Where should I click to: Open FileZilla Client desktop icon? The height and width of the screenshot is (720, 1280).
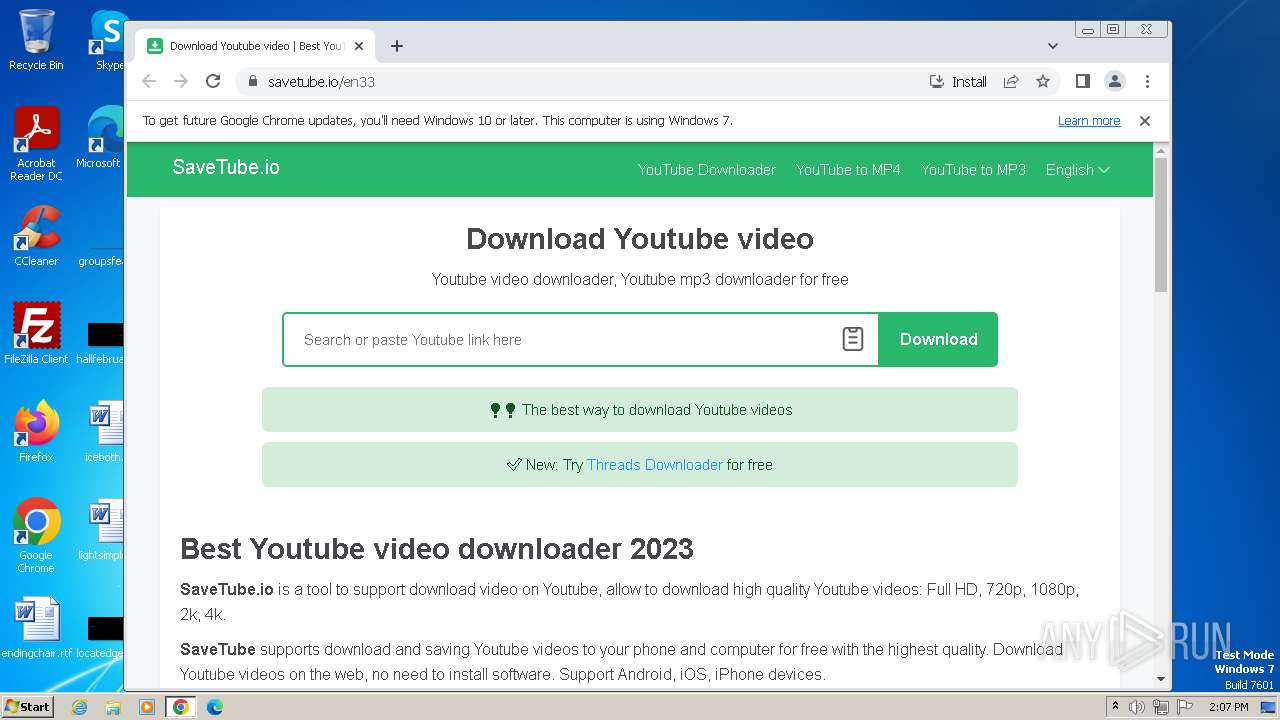coord(36,334)
